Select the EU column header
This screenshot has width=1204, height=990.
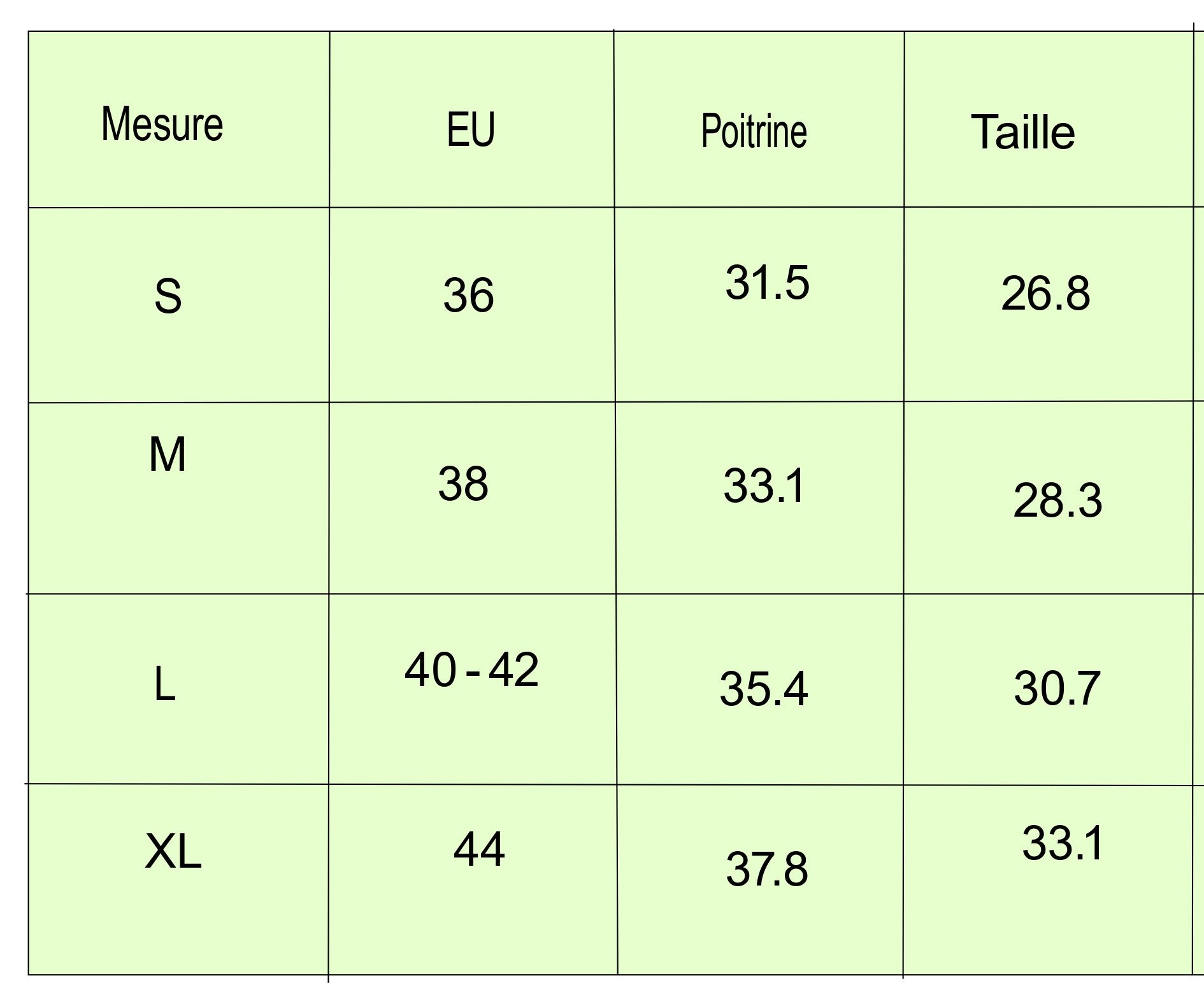pyautogui.click(x=471, y=129)
